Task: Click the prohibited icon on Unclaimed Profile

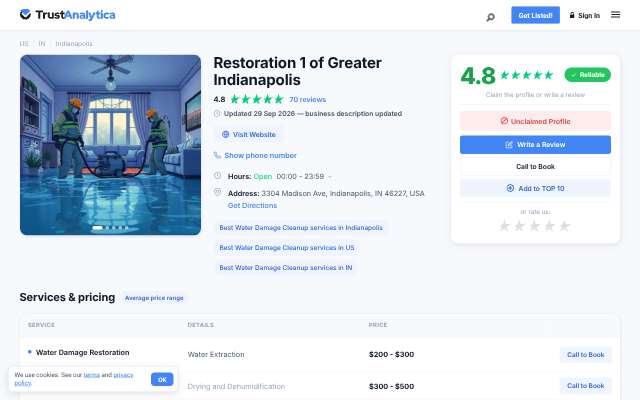Action: coord(504,121)
